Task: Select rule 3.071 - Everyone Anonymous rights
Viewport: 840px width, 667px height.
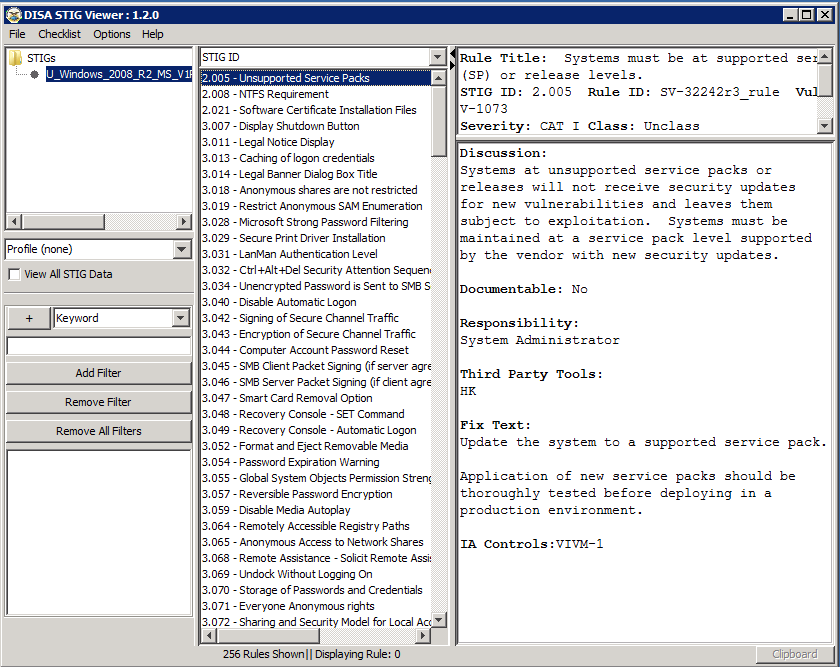Action: (316, 606)
